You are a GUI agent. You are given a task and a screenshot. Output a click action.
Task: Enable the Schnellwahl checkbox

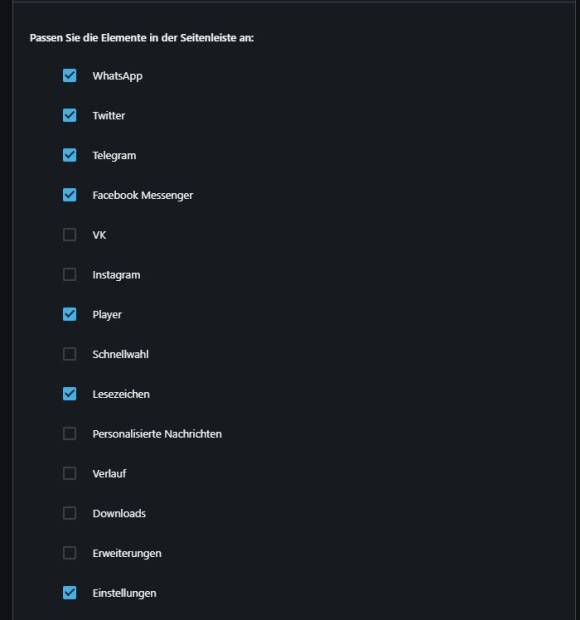70,354
